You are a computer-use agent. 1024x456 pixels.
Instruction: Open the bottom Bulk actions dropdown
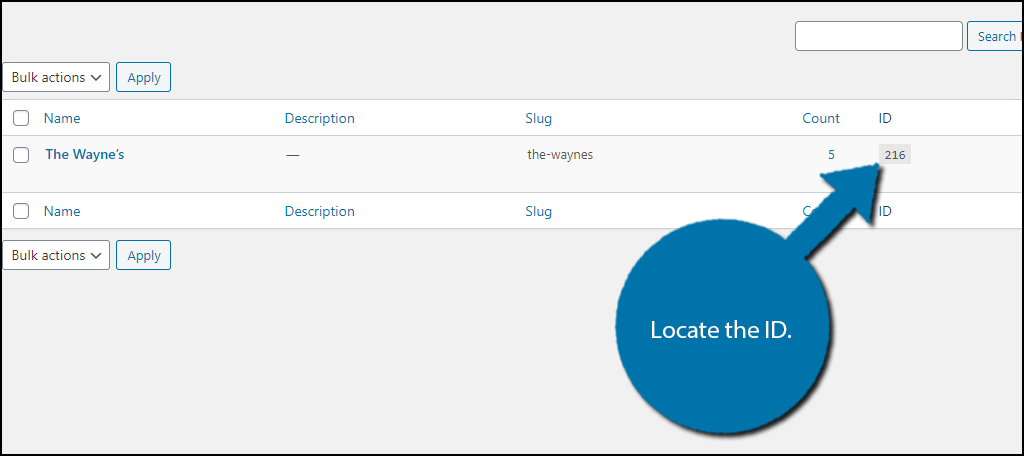[56, 255]
